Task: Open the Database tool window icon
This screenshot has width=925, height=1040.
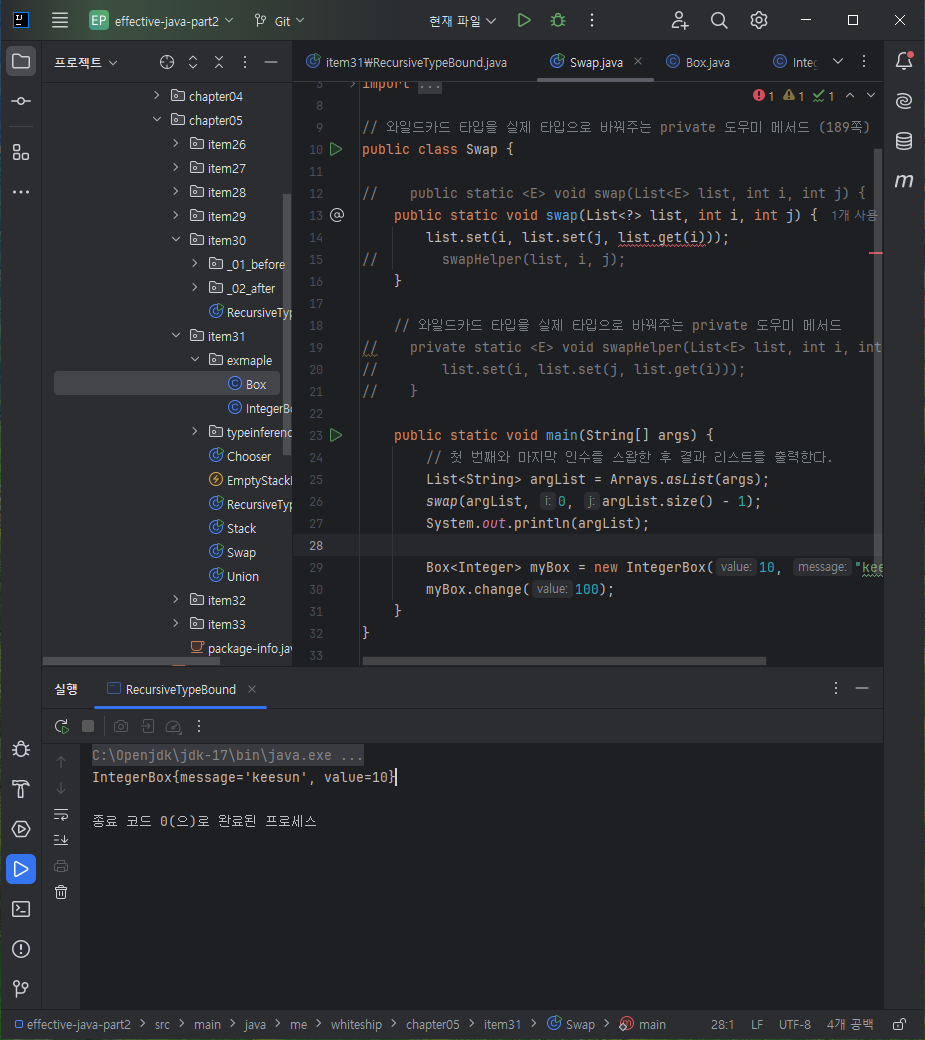Action: (x=904, y=141)
